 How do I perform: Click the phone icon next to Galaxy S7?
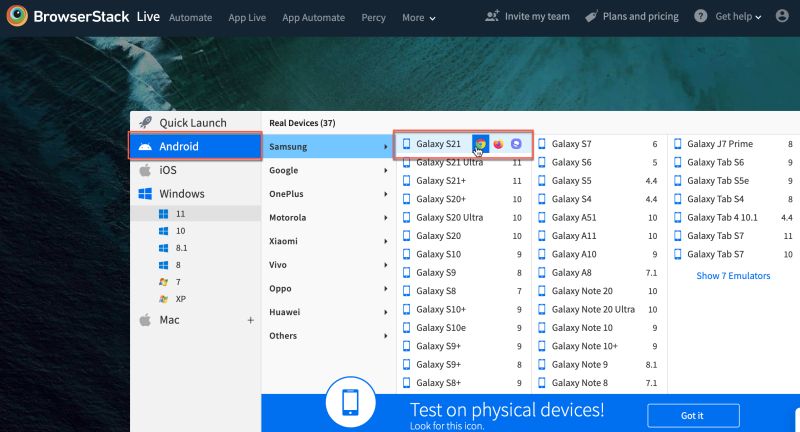pyautogui.click(x=542, y=144)
